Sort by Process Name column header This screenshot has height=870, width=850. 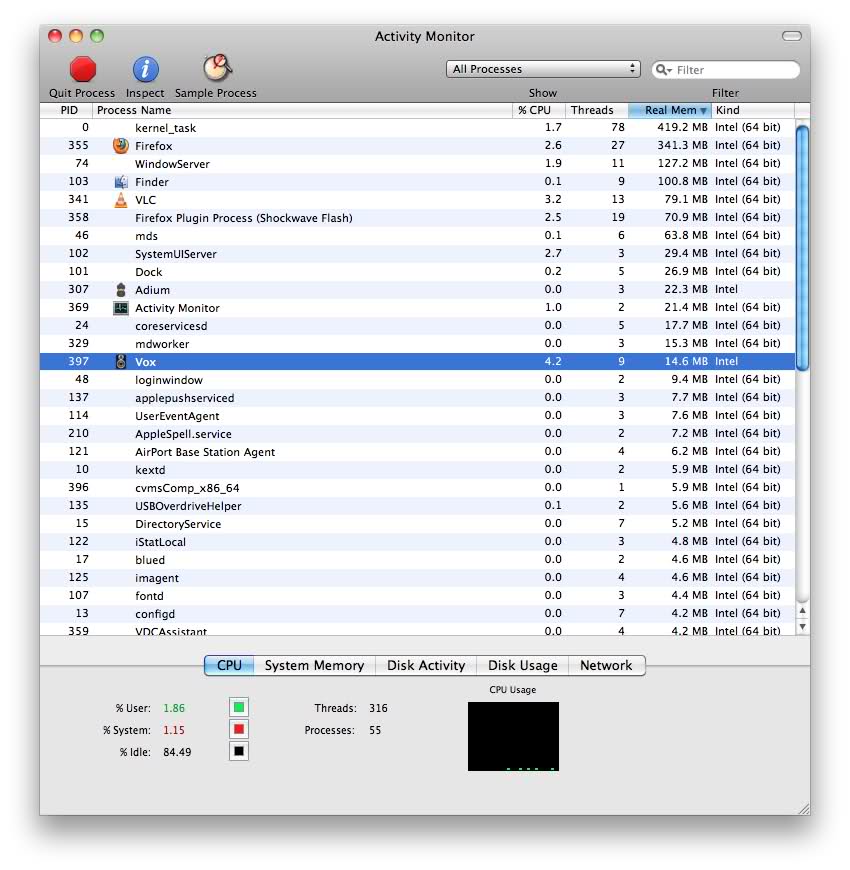302,110
